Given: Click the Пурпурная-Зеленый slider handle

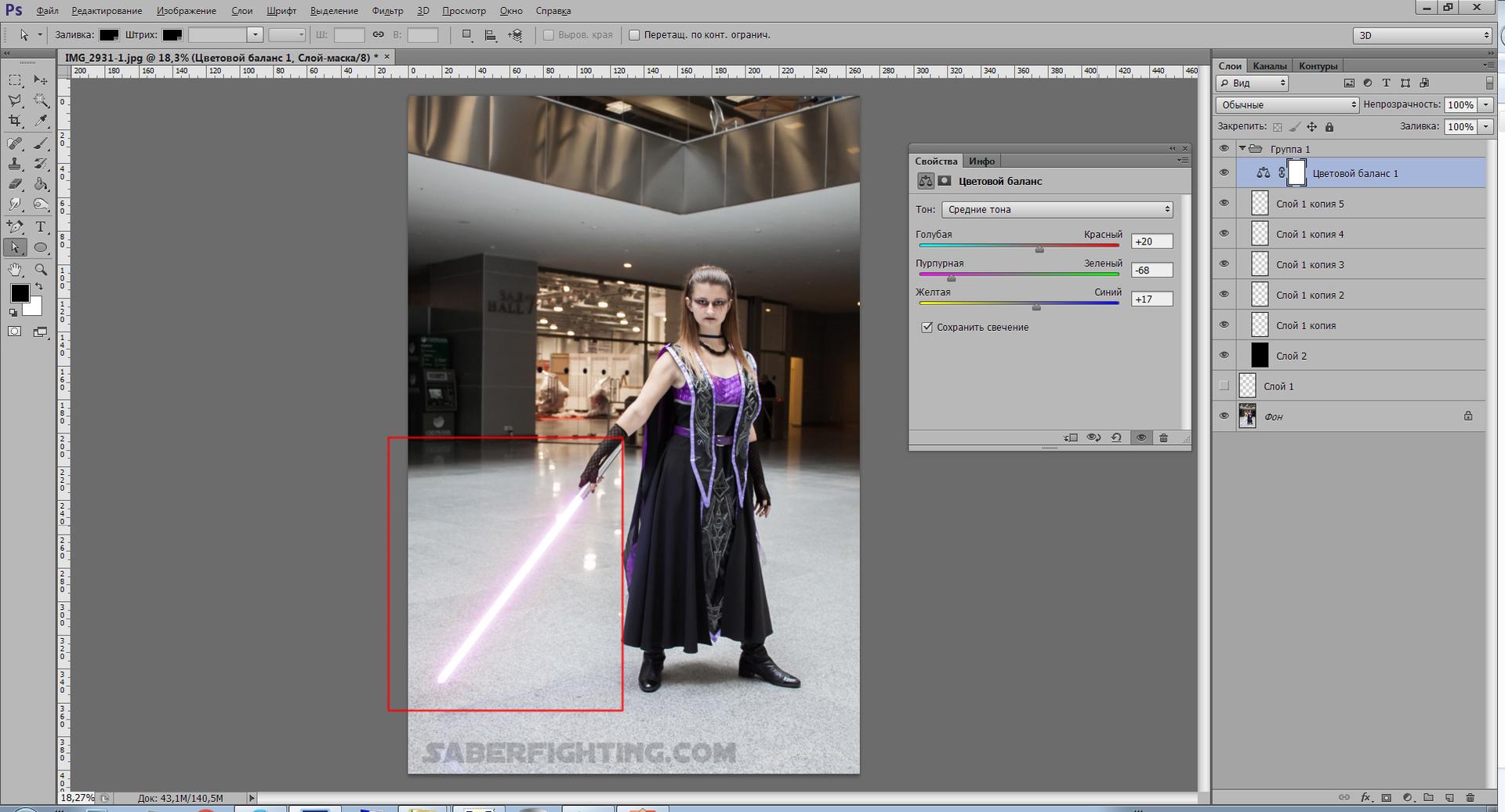Looking at the screenshot, I should (951, 278).
